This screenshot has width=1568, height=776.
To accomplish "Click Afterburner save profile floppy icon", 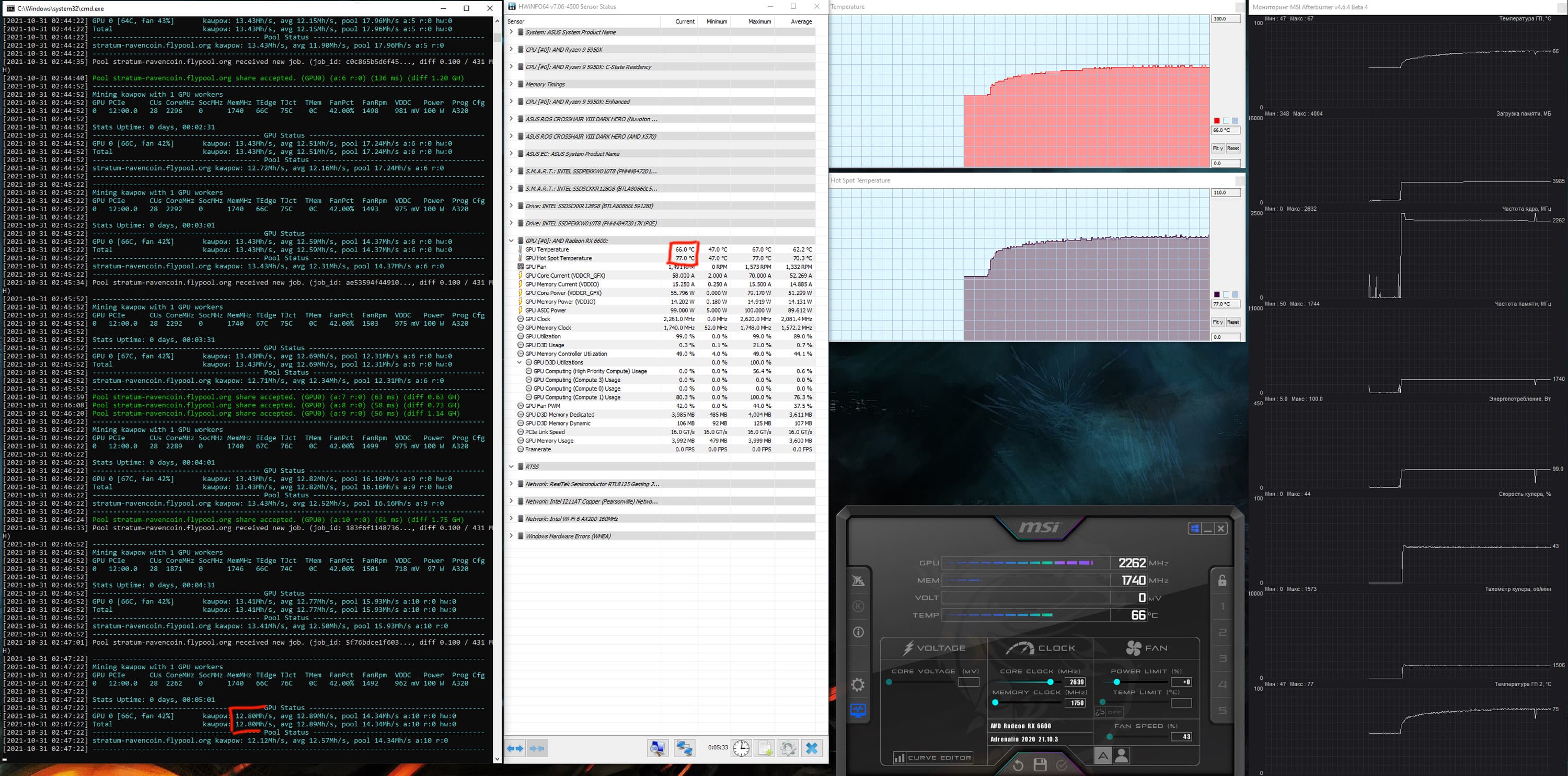I will 1040,765.
